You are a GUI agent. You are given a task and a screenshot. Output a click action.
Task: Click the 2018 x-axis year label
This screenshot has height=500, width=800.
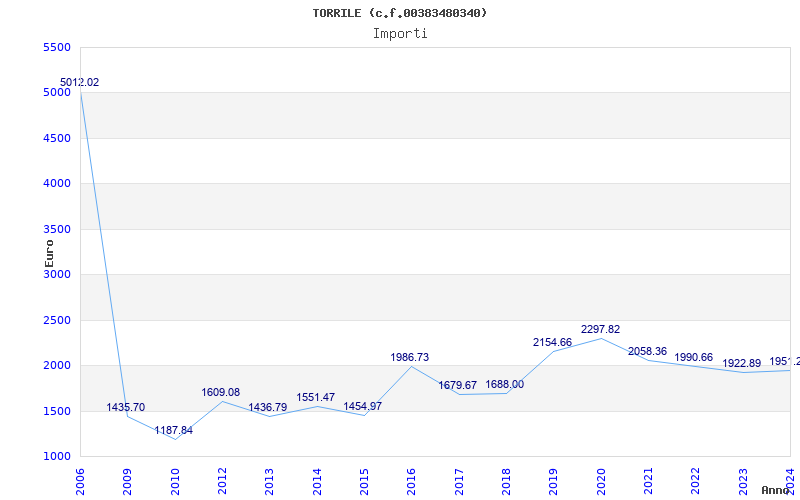[x=506, y=482]
